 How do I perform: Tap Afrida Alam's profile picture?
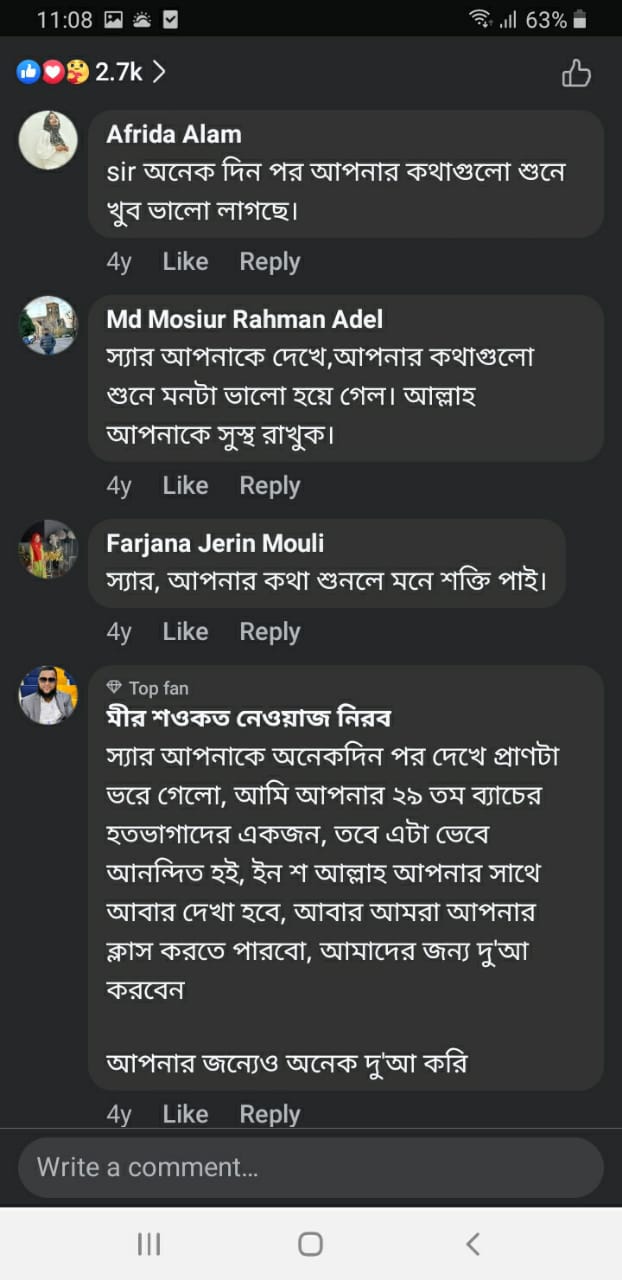48,140
